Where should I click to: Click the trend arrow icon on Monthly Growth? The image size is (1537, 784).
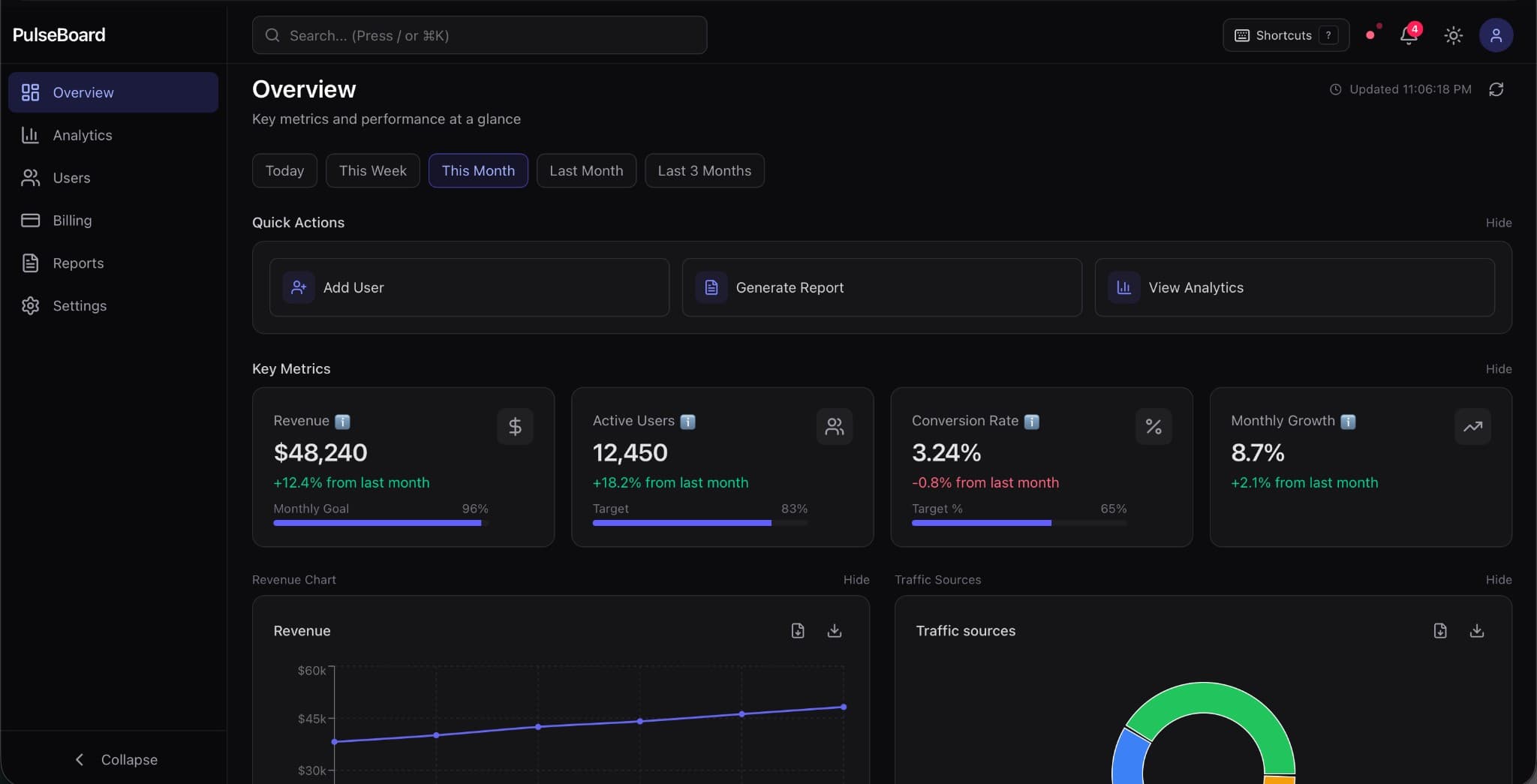click(x=1472, y=426)
